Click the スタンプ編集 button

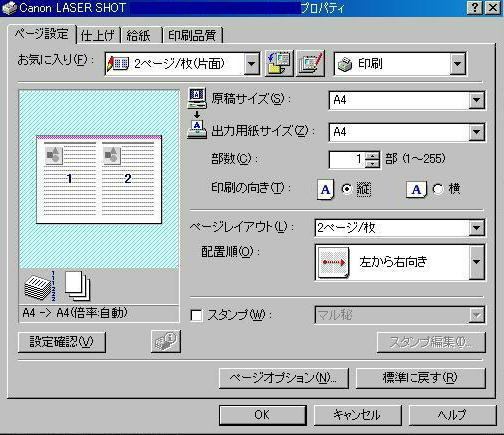tap(431, 342)
